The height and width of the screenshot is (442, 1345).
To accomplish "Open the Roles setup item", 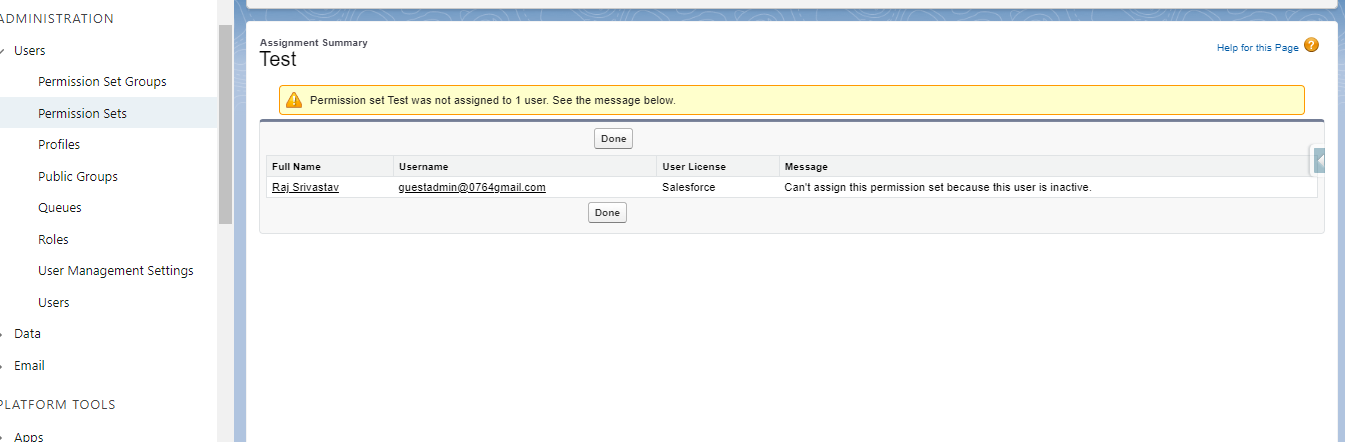I will coord(53,240).
